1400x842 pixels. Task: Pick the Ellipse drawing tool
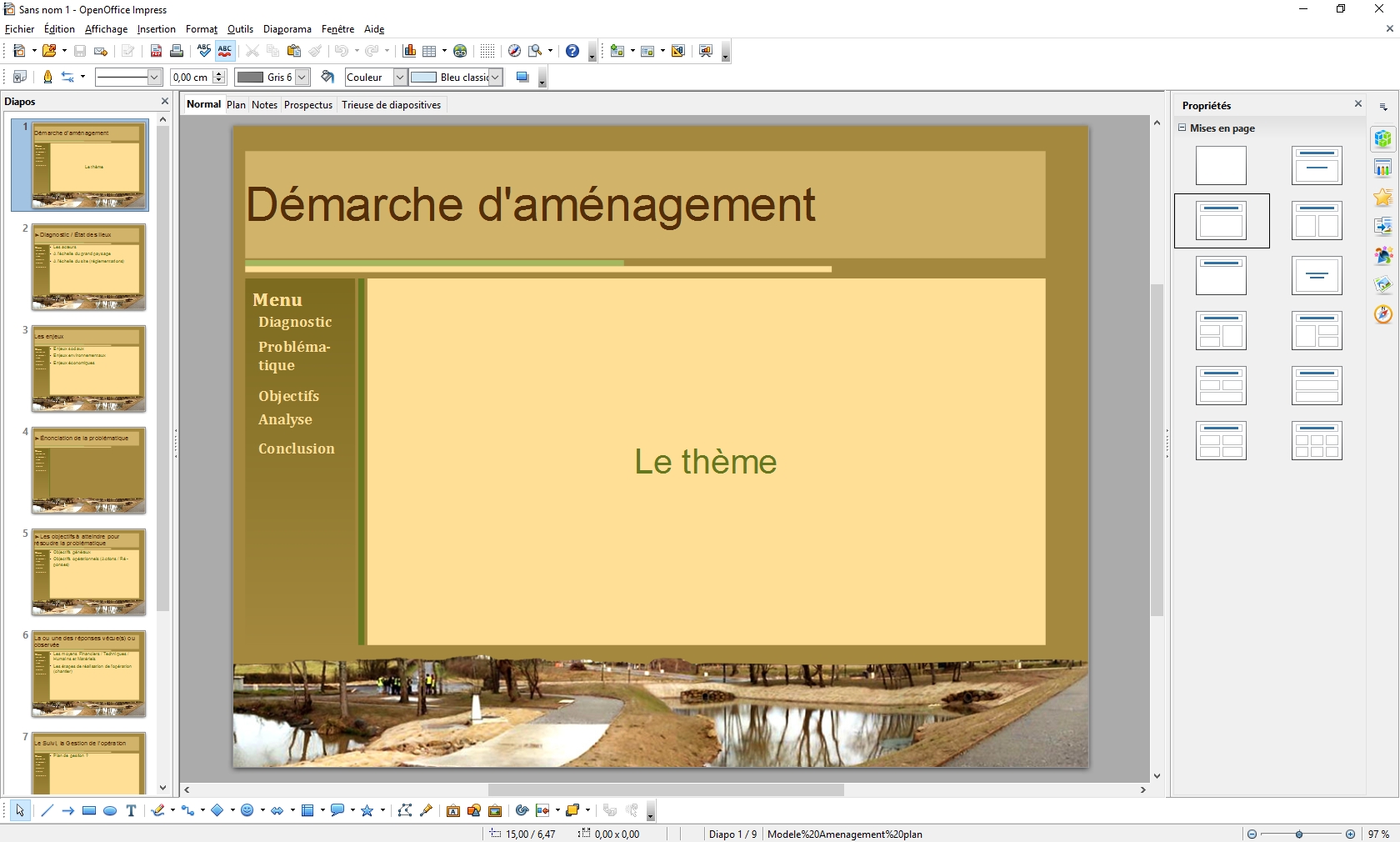[x=110, y=810]
